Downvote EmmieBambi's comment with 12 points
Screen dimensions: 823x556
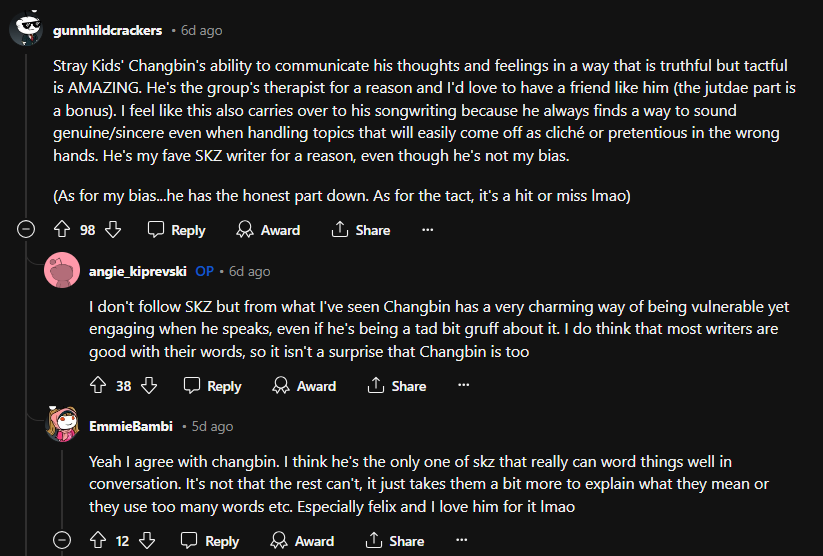coord(147,541)
